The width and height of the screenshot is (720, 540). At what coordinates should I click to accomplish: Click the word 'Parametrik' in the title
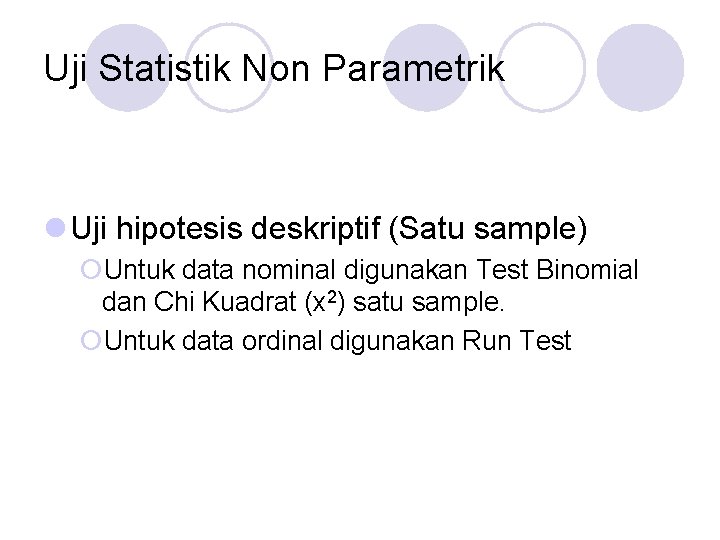point(414,68)
